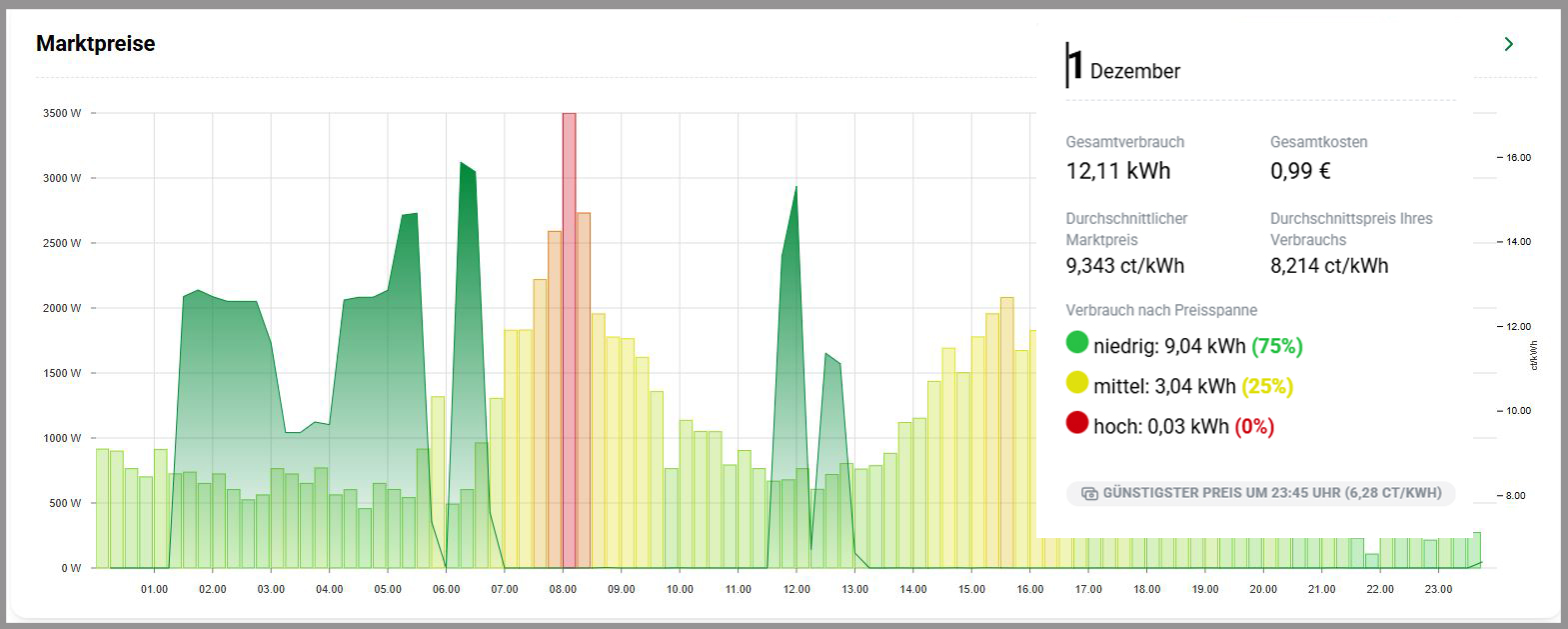Click the red 'hoch' indicator dot
Viewport: 1568px width, 629px height.
(1076, 423)
